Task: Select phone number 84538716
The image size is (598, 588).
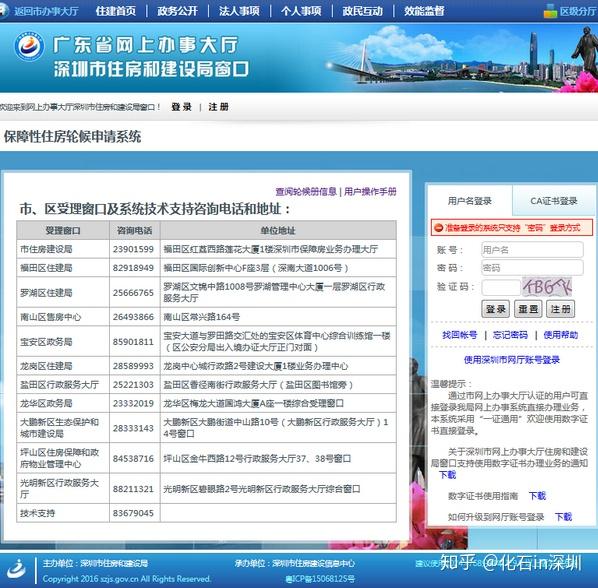Action: coord(133,458)
